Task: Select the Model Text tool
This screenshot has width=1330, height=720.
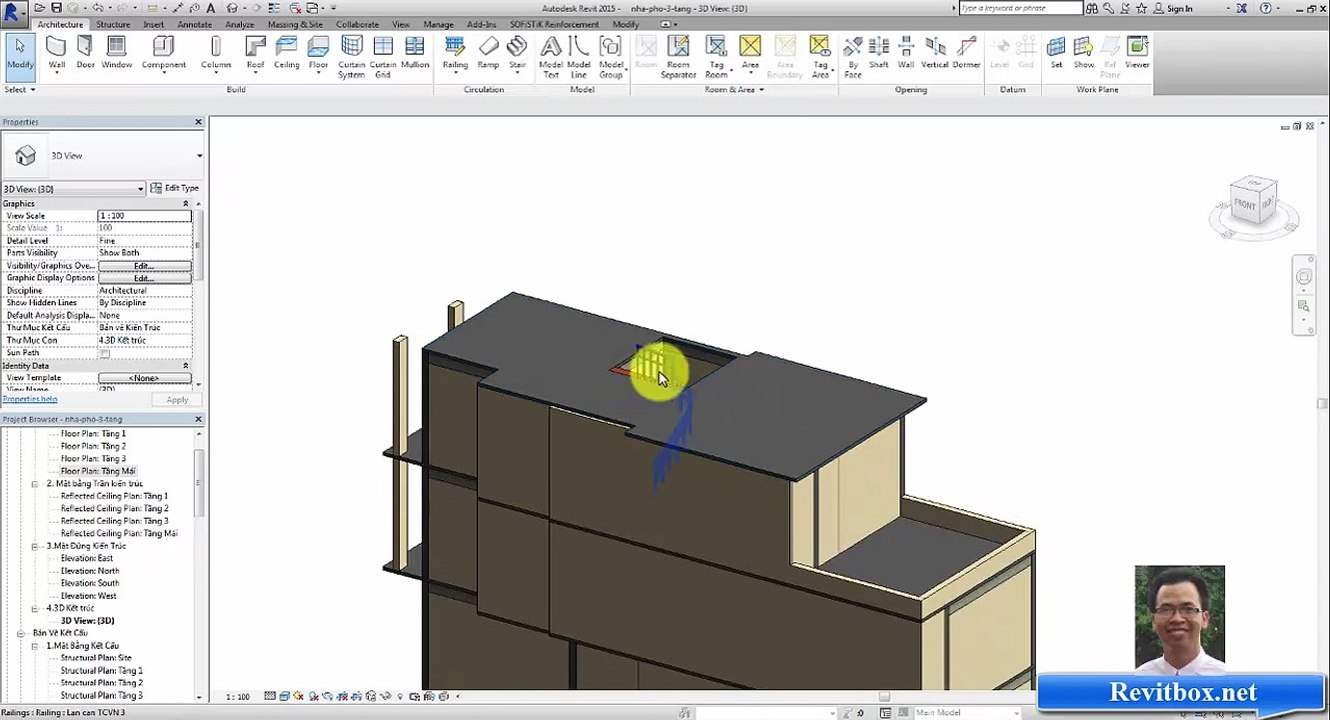Action: [x=551, y=58]
